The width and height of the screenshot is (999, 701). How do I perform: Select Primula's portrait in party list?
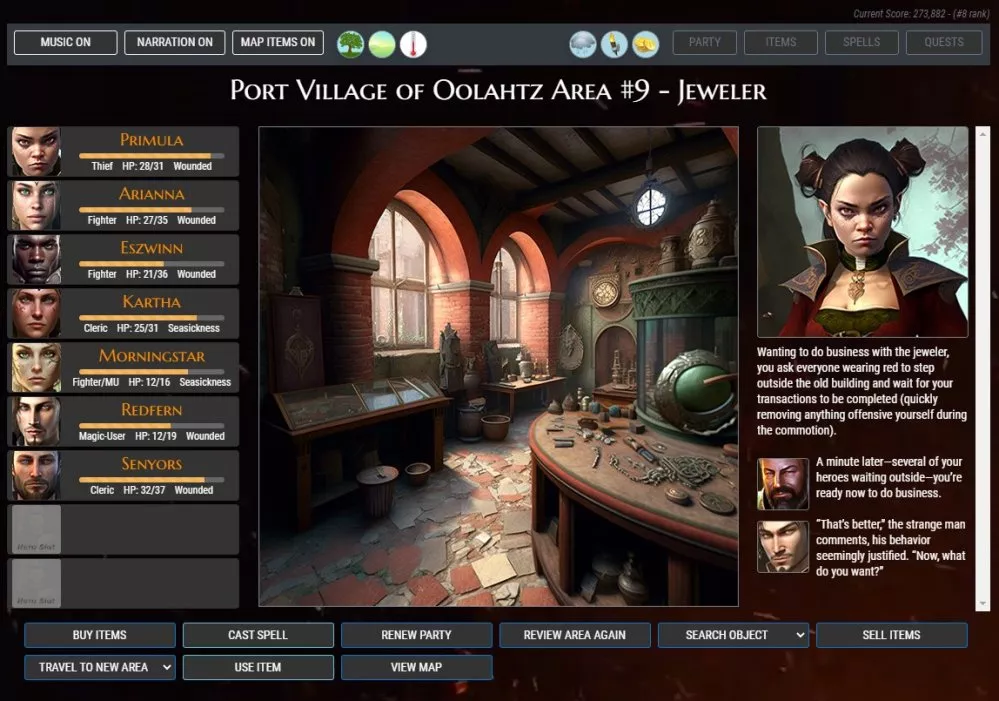point(36,152)
